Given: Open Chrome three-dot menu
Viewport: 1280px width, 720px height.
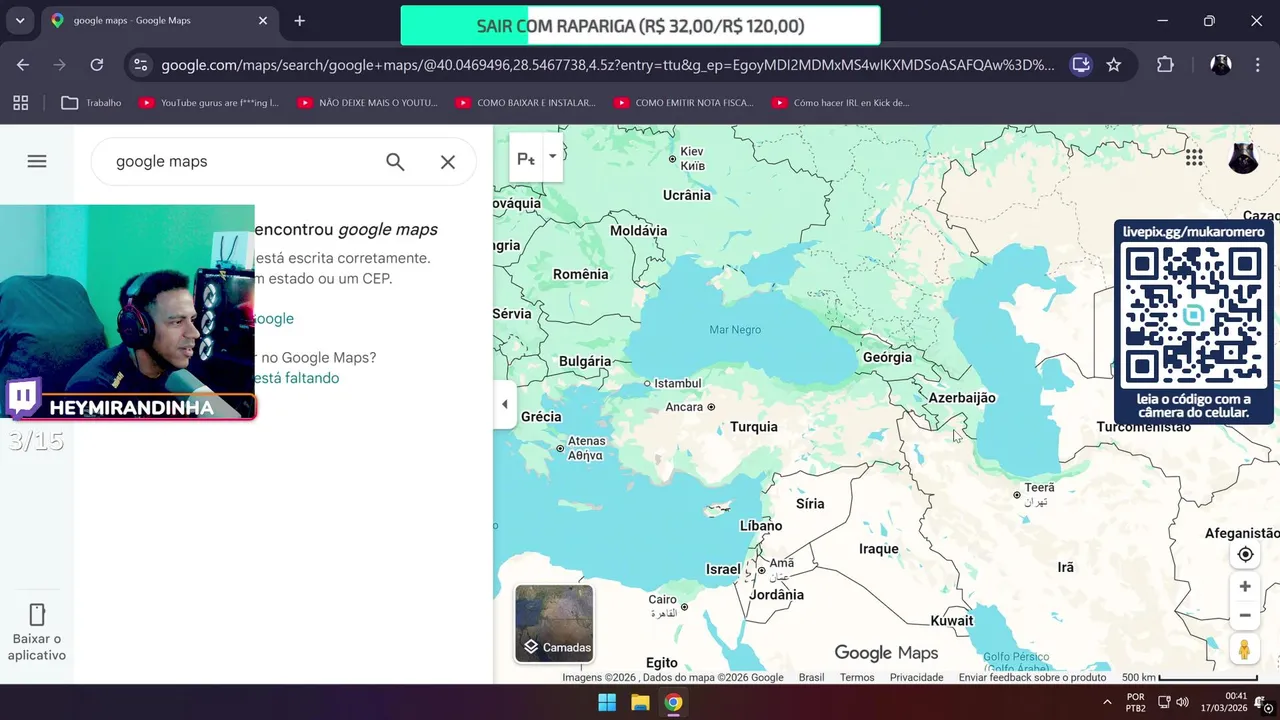Looking at the screenshot, I should click(1258, 65).
